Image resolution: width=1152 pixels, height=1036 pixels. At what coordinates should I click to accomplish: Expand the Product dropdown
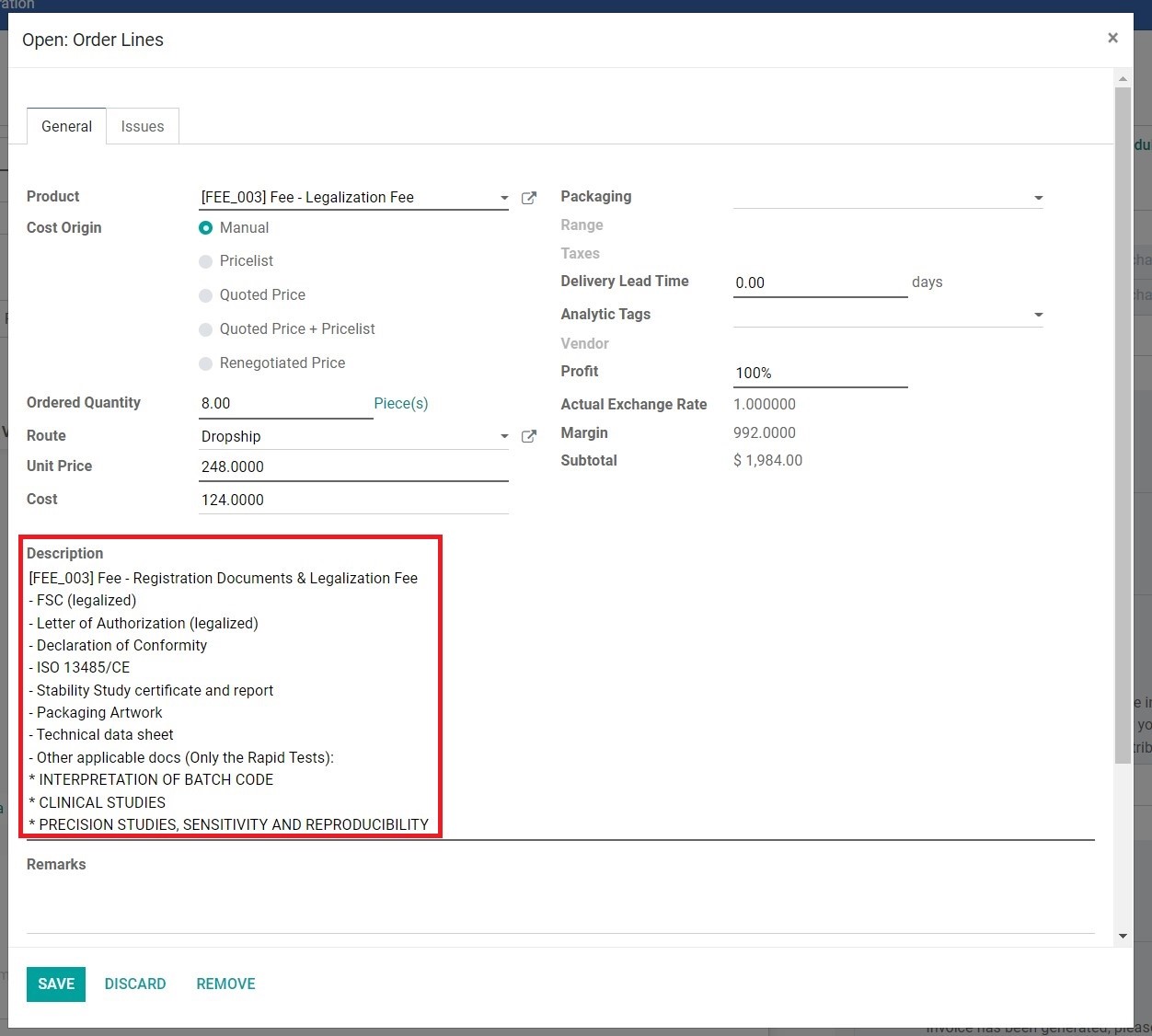click(504, 198)
